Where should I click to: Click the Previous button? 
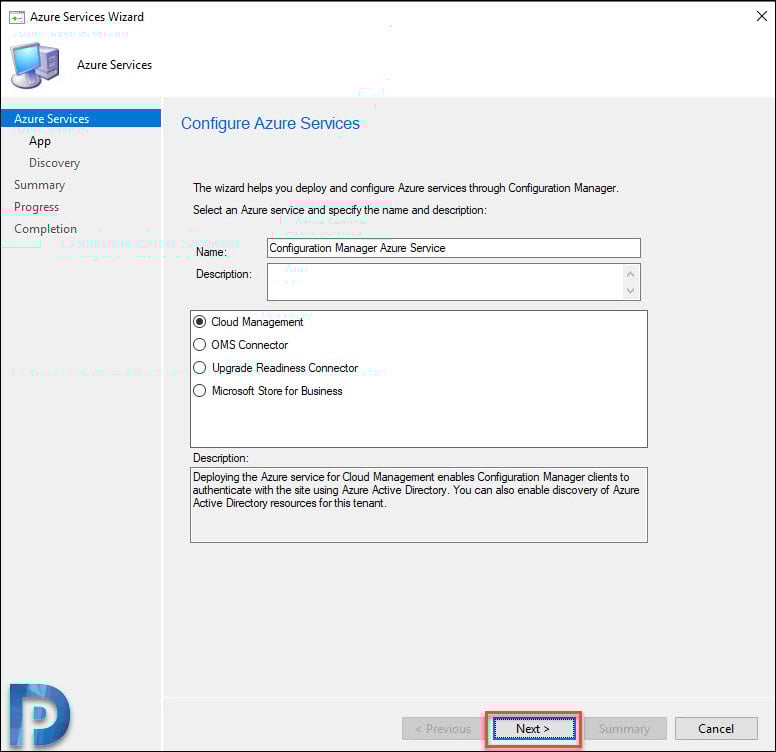(x=443, y=729)
